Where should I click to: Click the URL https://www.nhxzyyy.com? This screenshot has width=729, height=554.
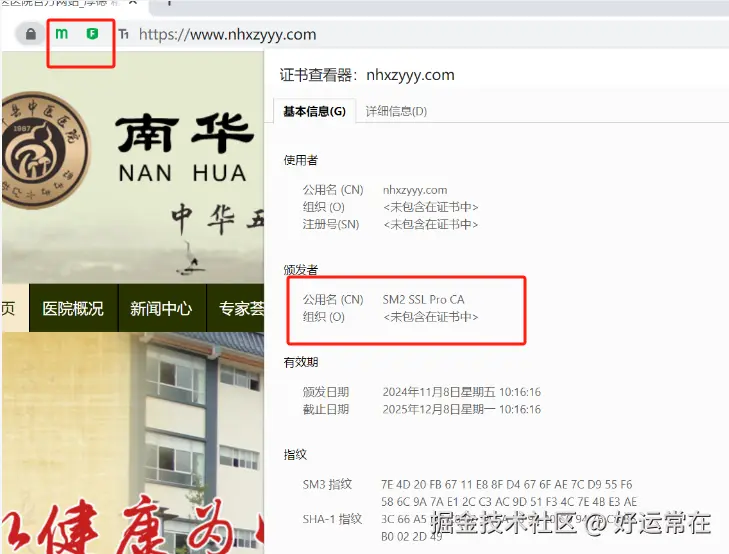(227, 34)
